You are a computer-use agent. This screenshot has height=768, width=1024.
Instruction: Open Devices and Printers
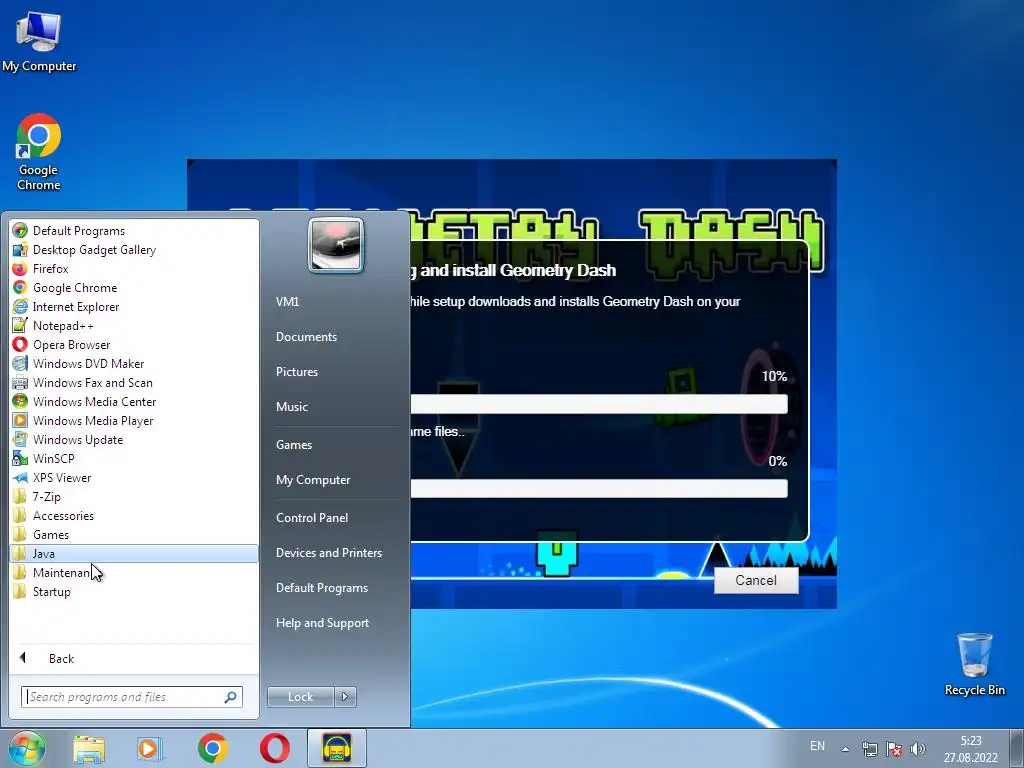click(328, 552)
